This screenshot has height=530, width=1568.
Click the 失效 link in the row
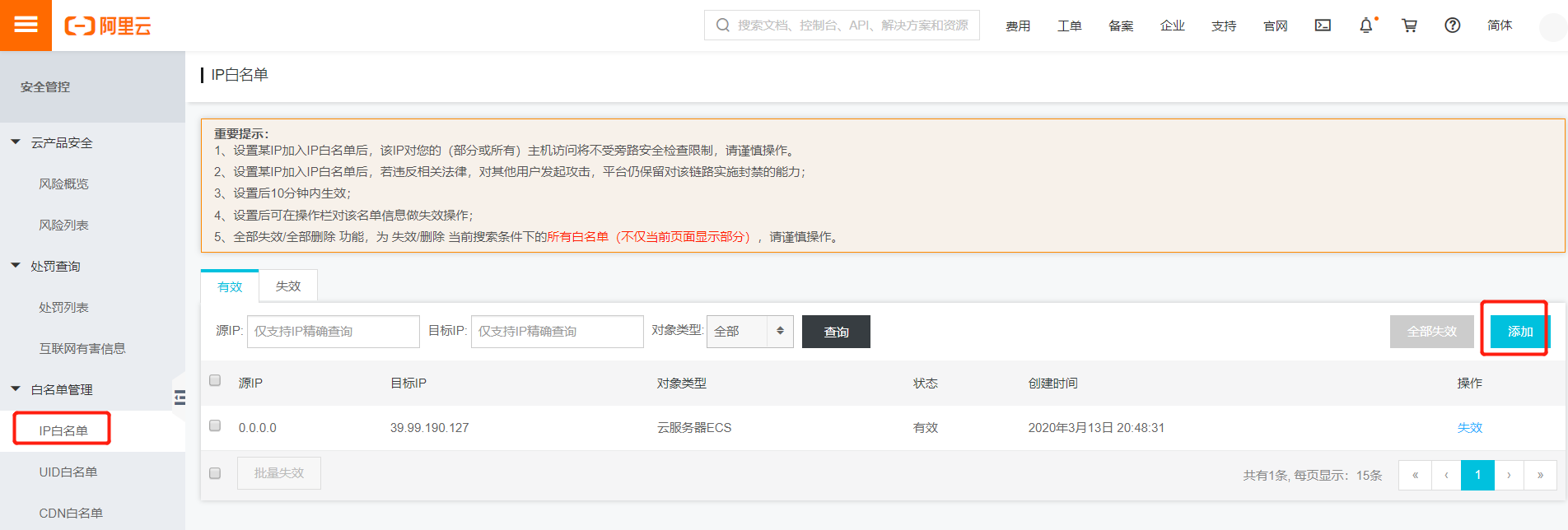[x=1470, y=427]
